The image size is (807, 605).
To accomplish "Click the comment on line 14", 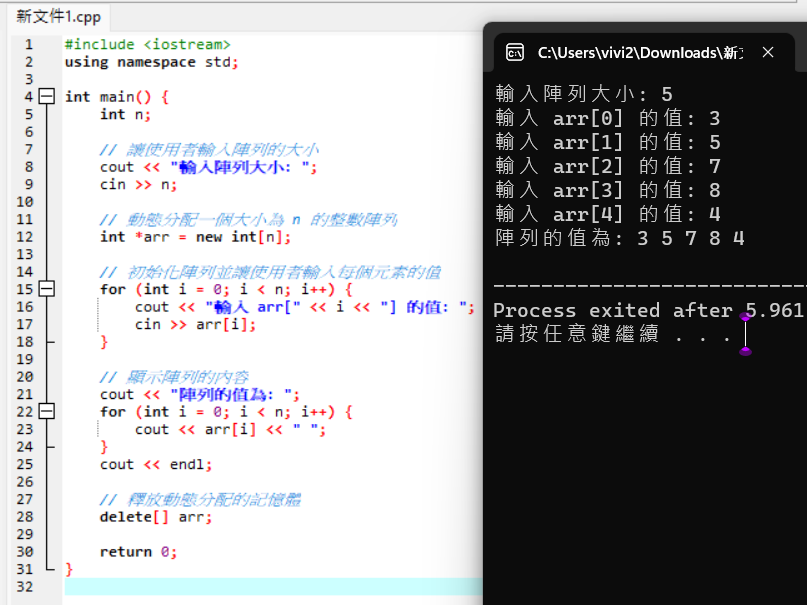I will tap(271, 272).
